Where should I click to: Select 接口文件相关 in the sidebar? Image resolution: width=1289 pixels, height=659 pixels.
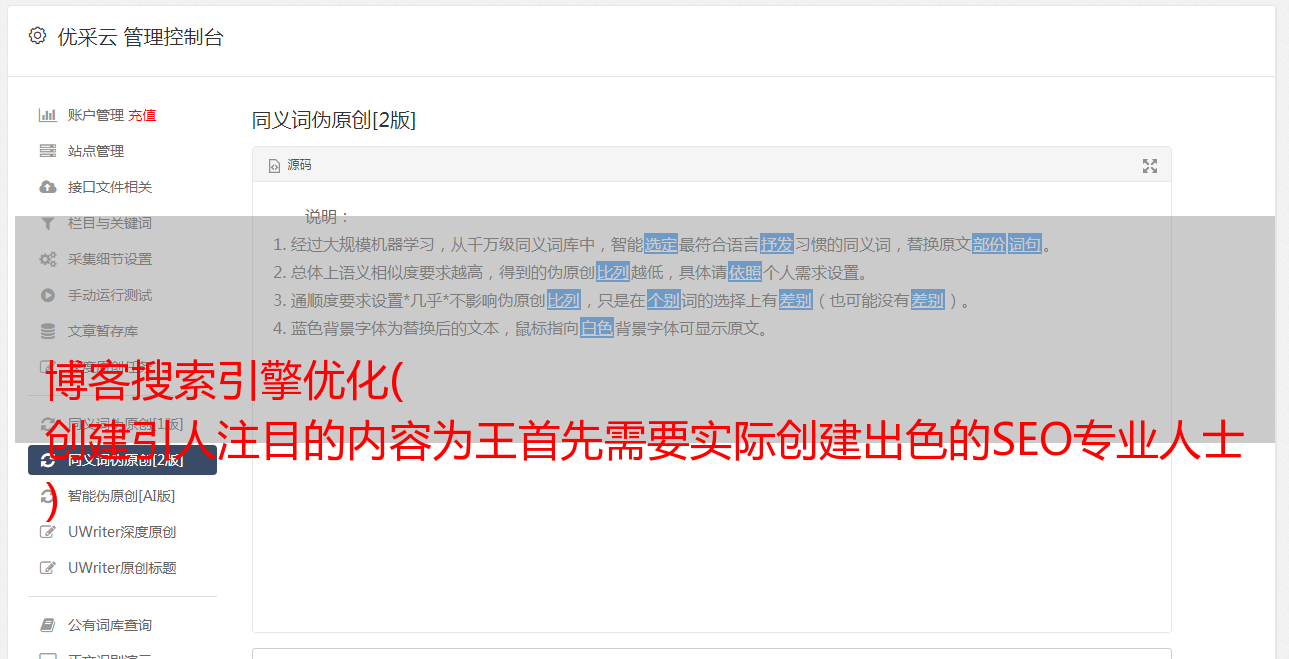(110, 187)
